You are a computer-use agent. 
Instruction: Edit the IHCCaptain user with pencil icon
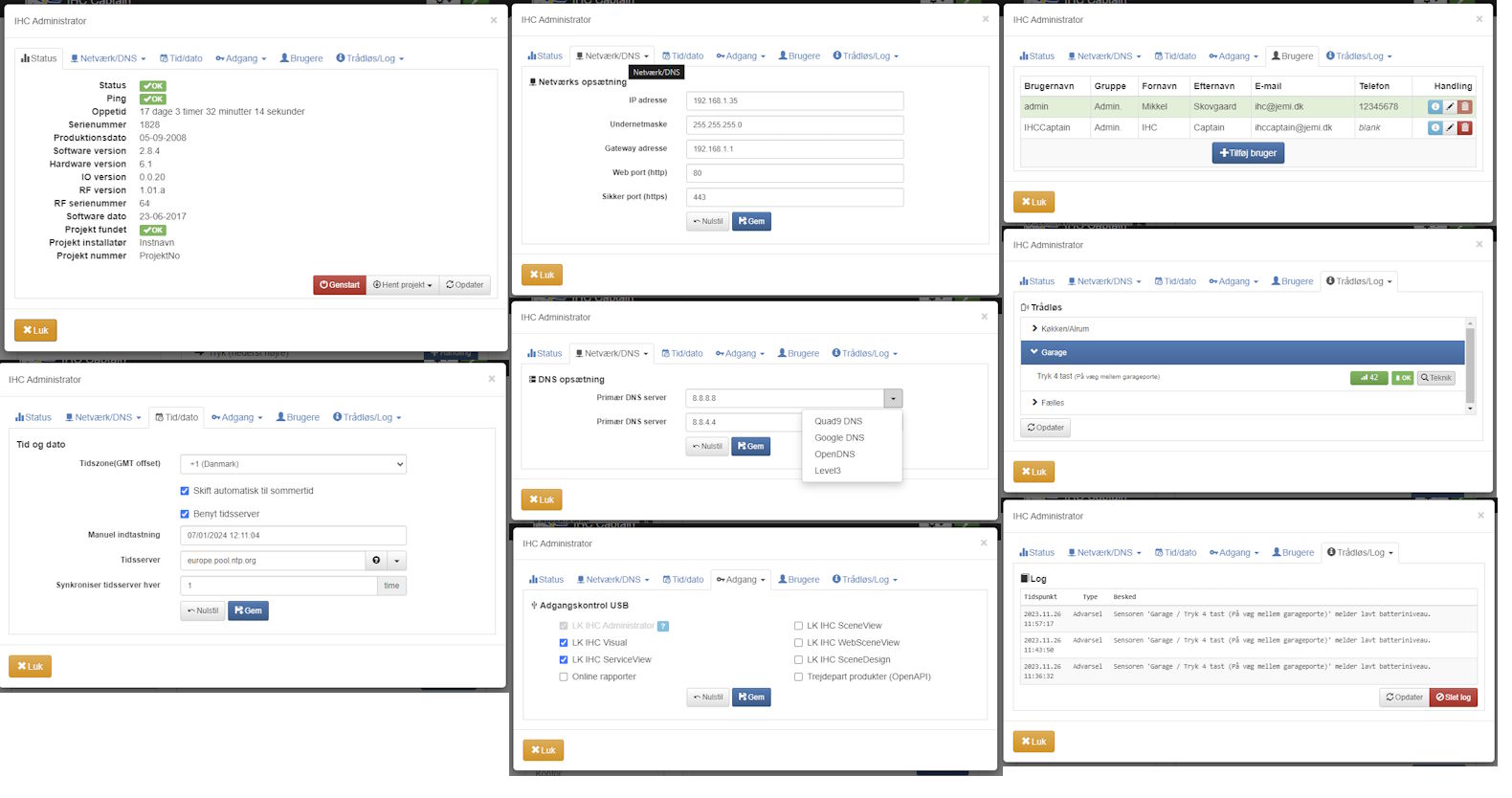1450,127
